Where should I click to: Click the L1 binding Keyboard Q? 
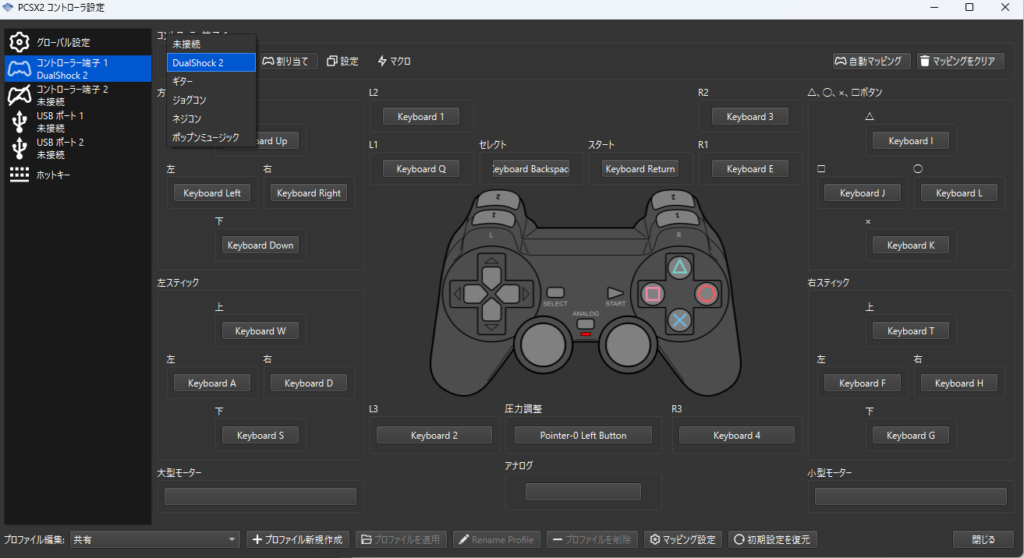click(421, 169)
